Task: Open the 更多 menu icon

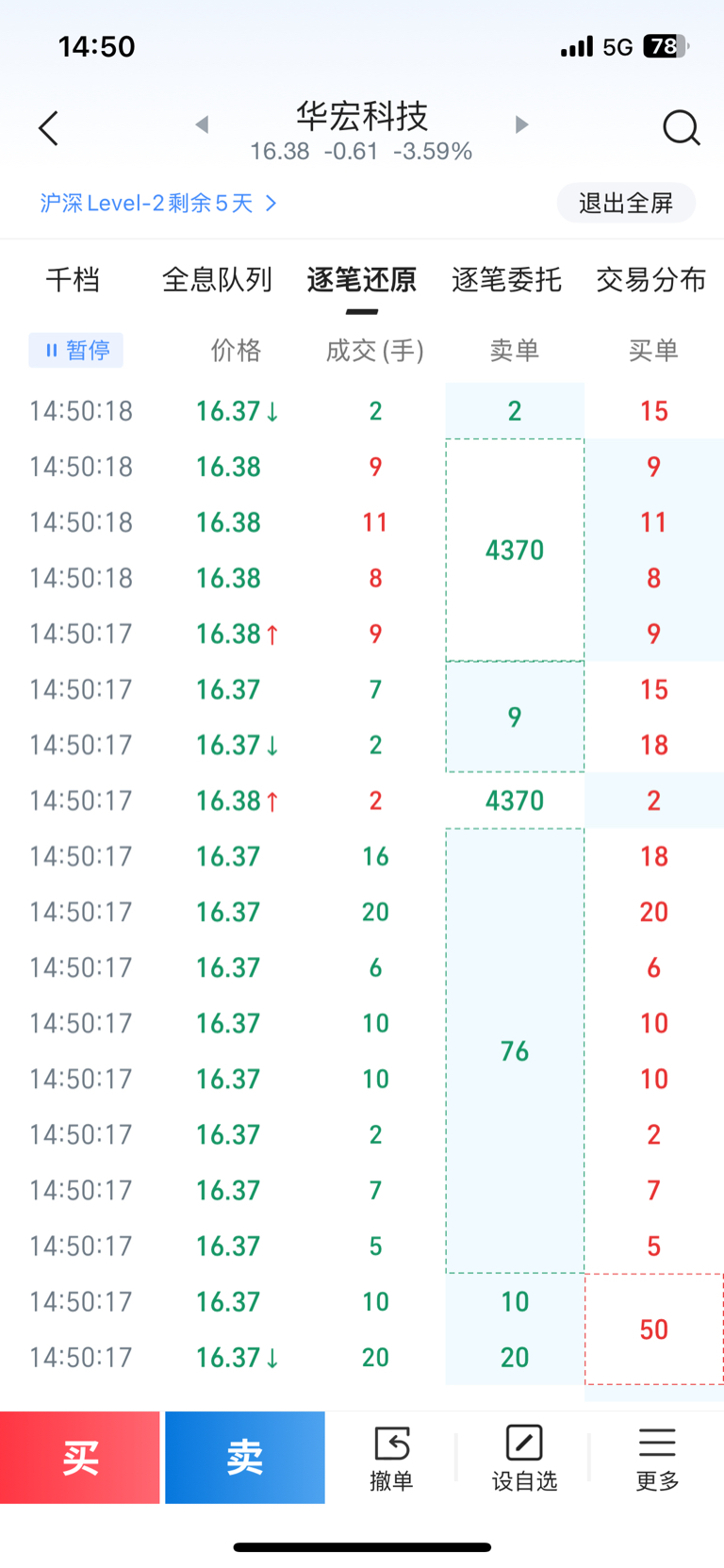Action: coord(657,1457)
